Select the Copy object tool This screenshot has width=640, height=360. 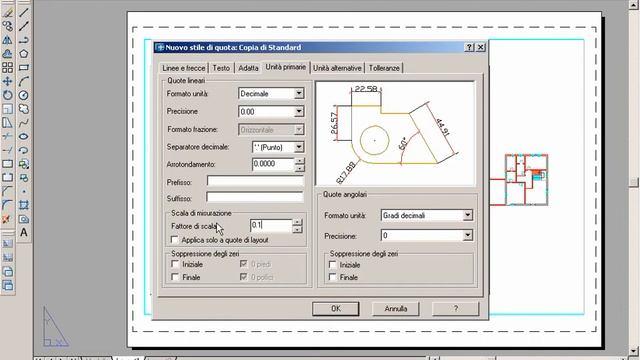(x=7, y=27)
